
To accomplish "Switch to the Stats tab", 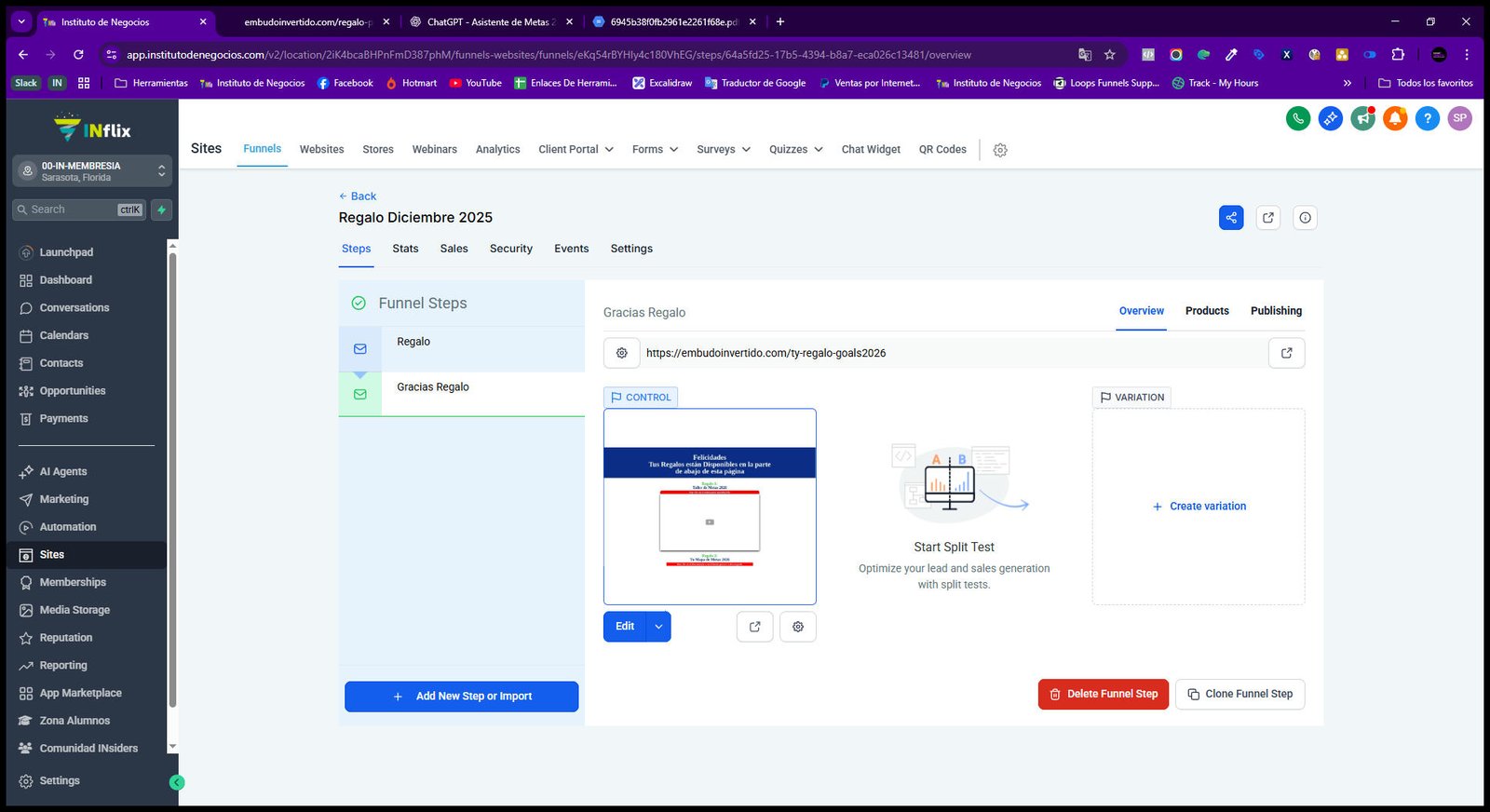I will tap(405, 249).
